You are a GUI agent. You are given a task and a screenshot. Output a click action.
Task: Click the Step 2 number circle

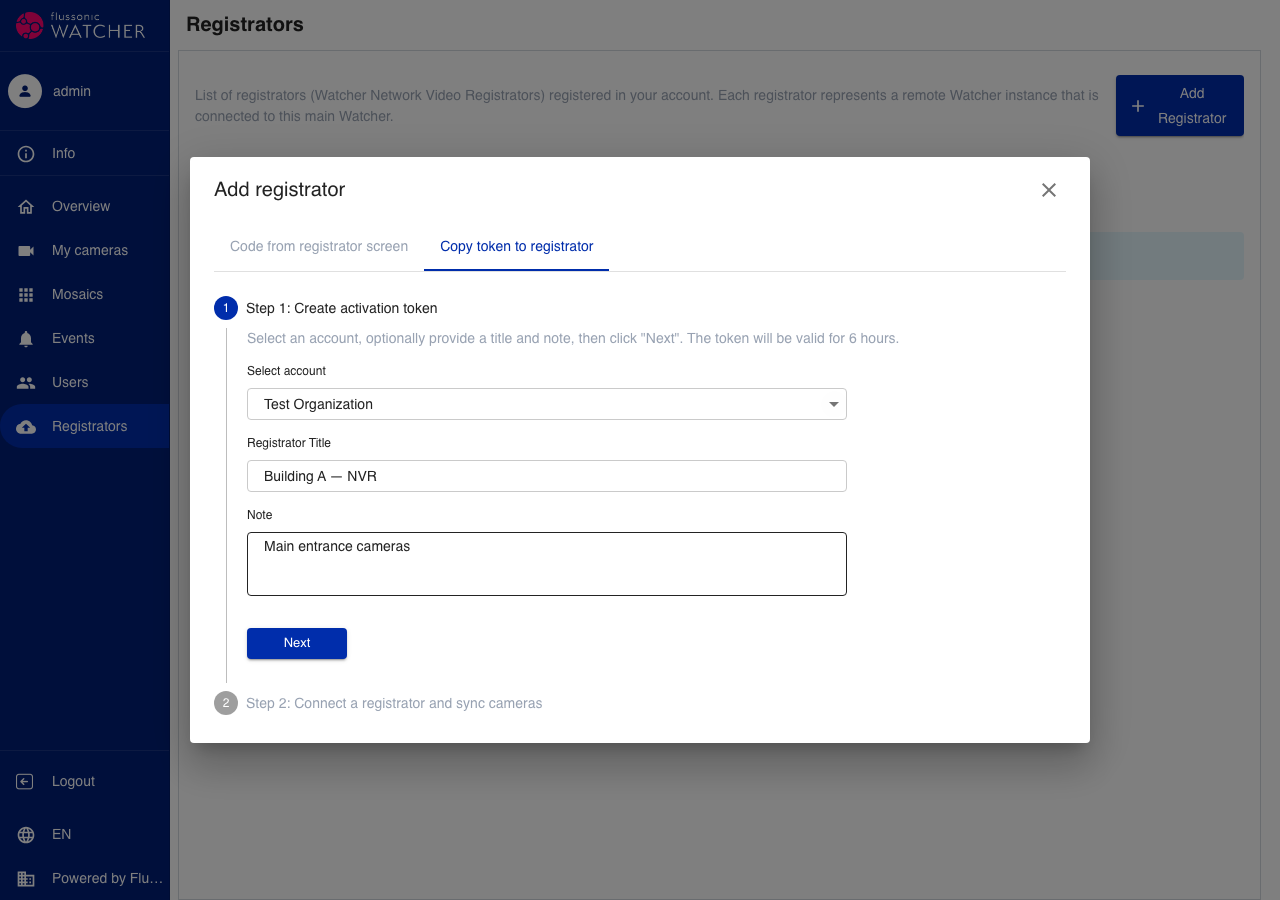pos(226,703)
